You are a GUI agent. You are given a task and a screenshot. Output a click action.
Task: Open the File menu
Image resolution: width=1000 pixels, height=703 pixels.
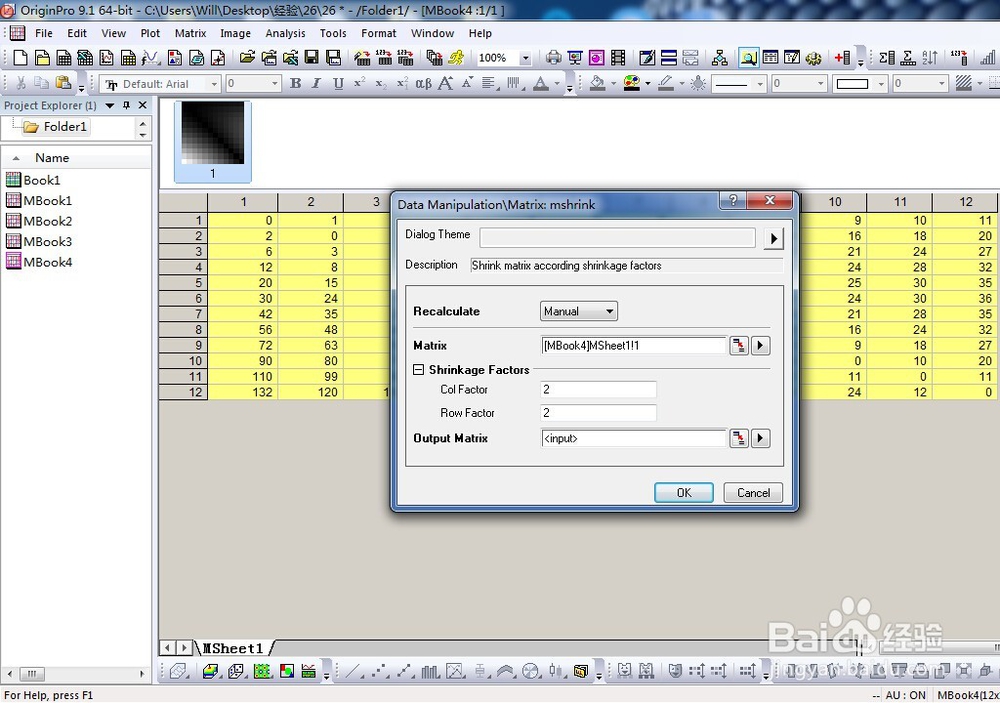point(44,33)
